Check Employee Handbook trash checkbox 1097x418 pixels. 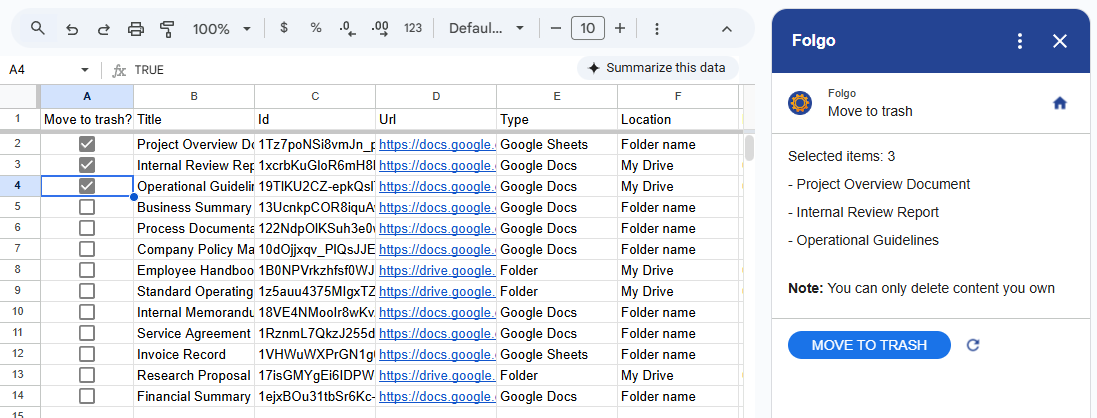[x=87, y=270]
